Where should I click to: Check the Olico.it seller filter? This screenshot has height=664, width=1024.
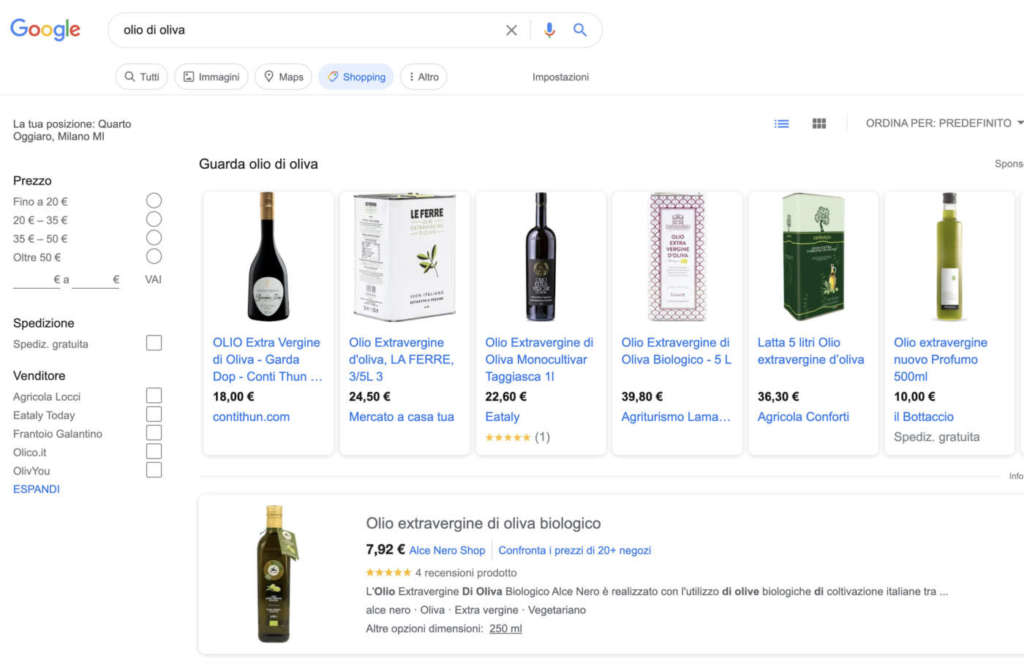click(x=153, y=452)
